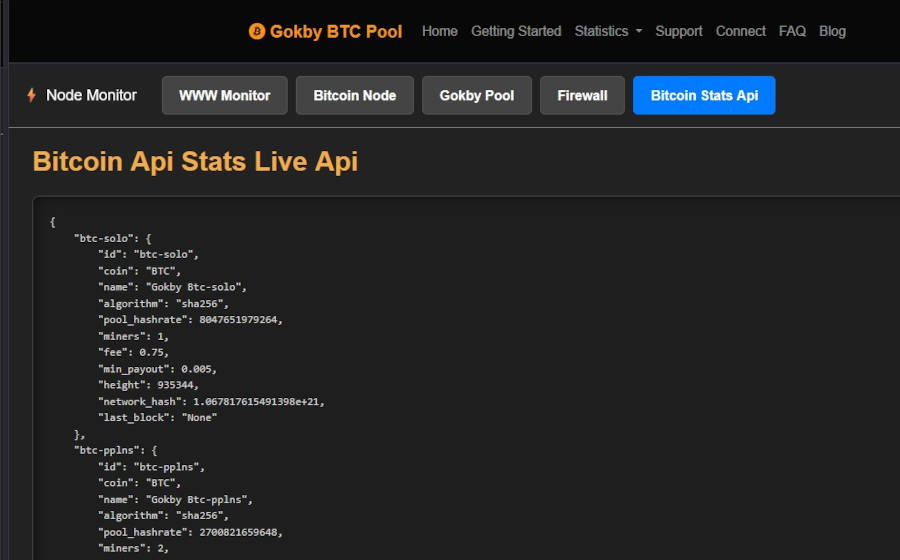
Task: Click the pool_hashrate value 2700821659648
Action: [238, 532]
